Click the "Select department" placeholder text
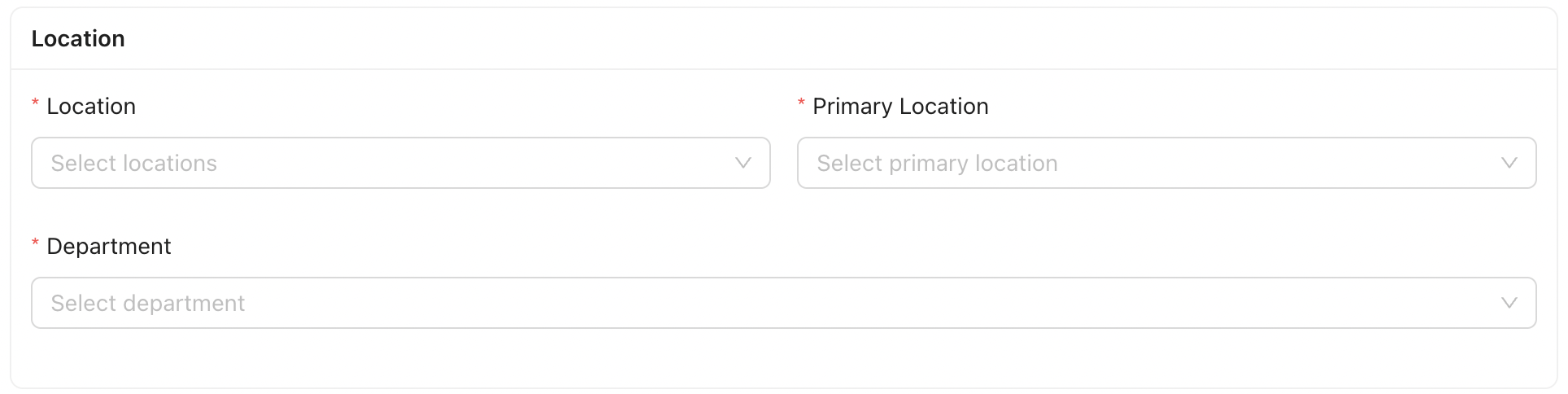Screen dimensions: 1568x394 point(147,304)
